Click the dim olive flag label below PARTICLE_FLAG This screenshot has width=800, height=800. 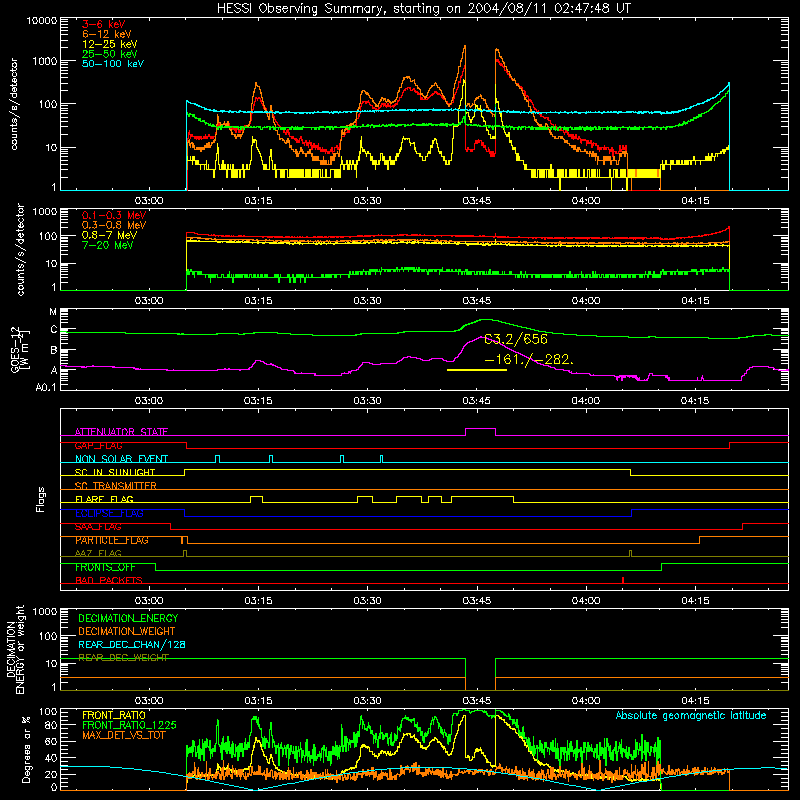[x=98, y=553]
